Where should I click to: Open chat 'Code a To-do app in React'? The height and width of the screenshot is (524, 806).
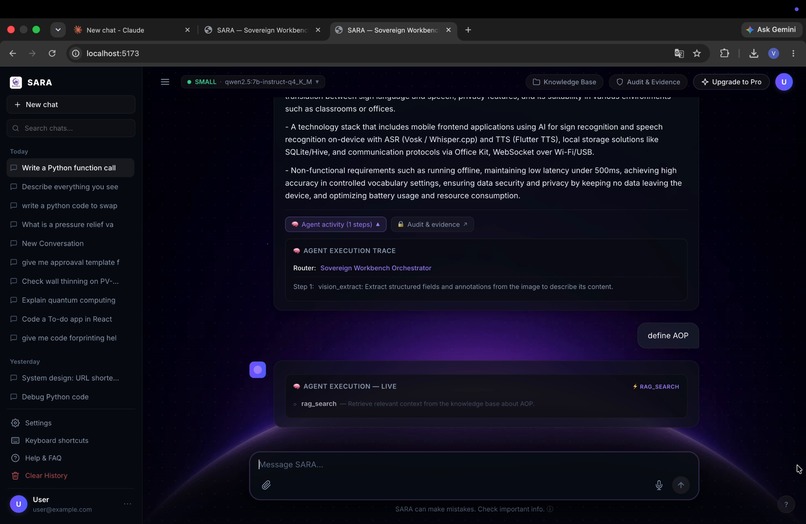point(70,319)
